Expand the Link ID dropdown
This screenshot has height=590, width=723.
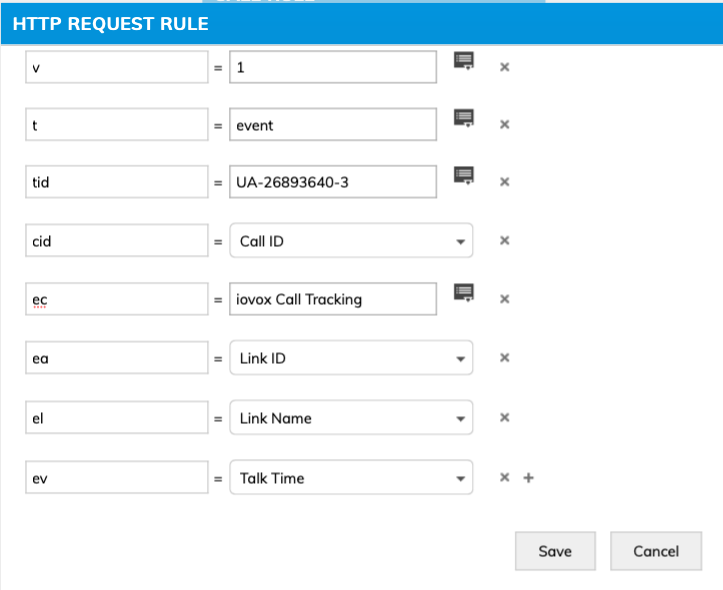351,358
